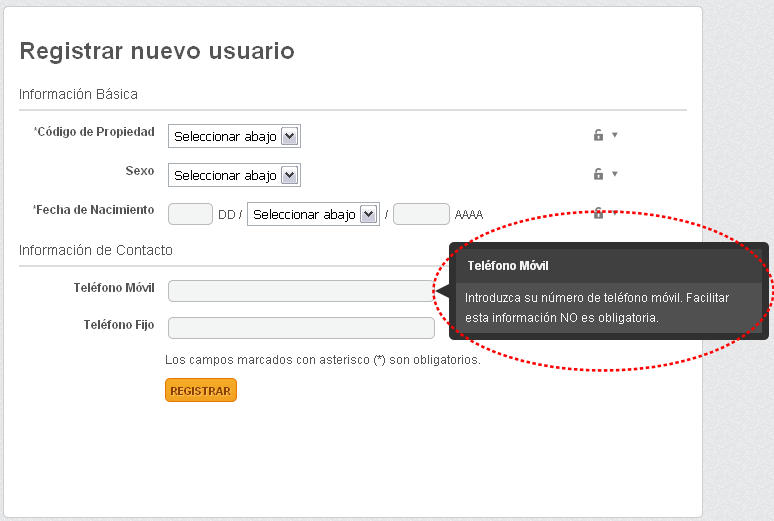Expand privacy arrow next to Código de Propiedad lock
Viewport: 774px width, 521px height.
[615, 135]
